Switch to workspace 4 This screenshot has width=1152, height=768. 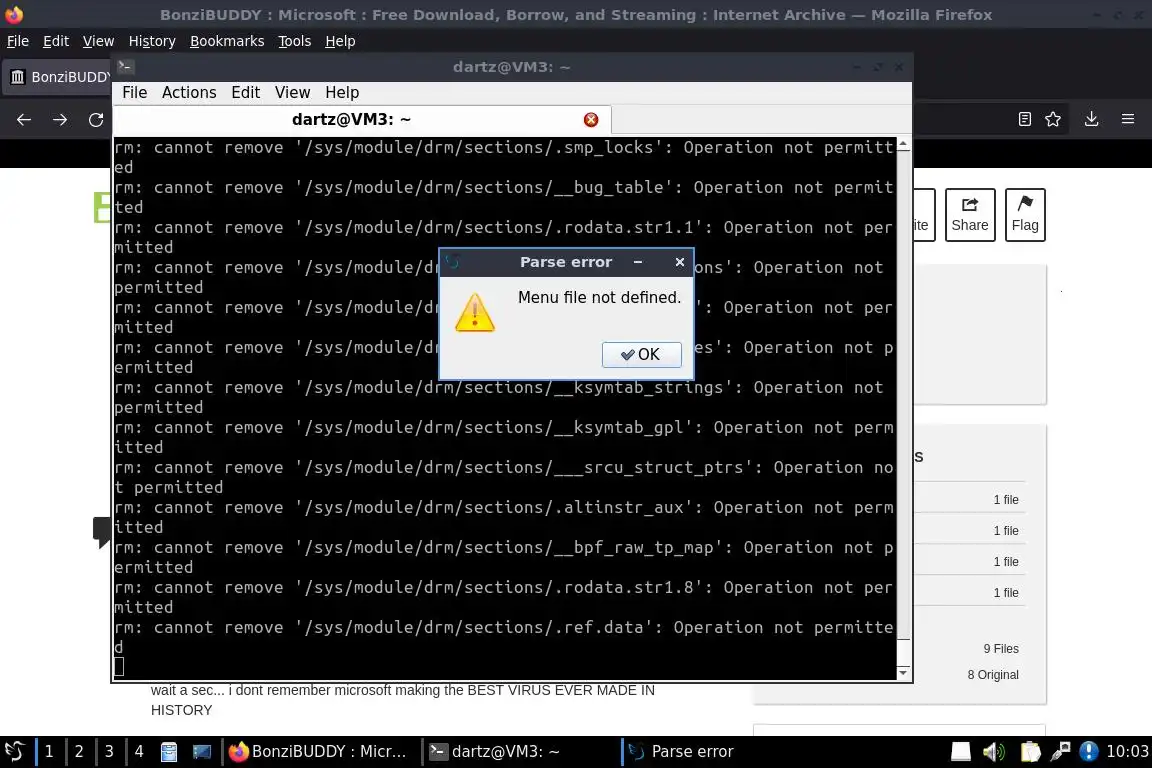pos(139,751)
